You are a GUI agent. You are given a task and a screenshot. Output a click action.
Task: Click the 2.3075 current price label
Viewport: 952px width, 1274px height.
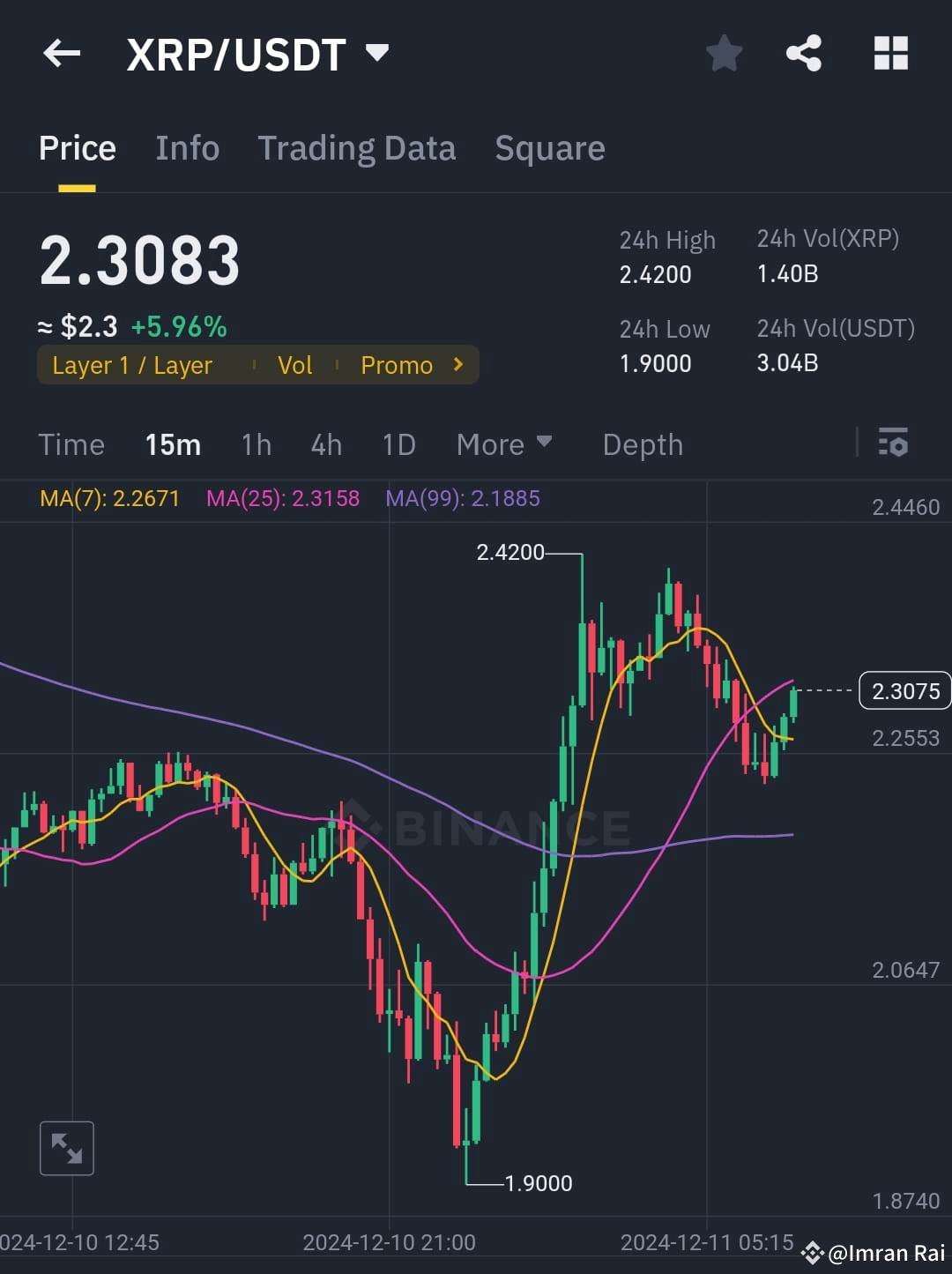(904, 690)
